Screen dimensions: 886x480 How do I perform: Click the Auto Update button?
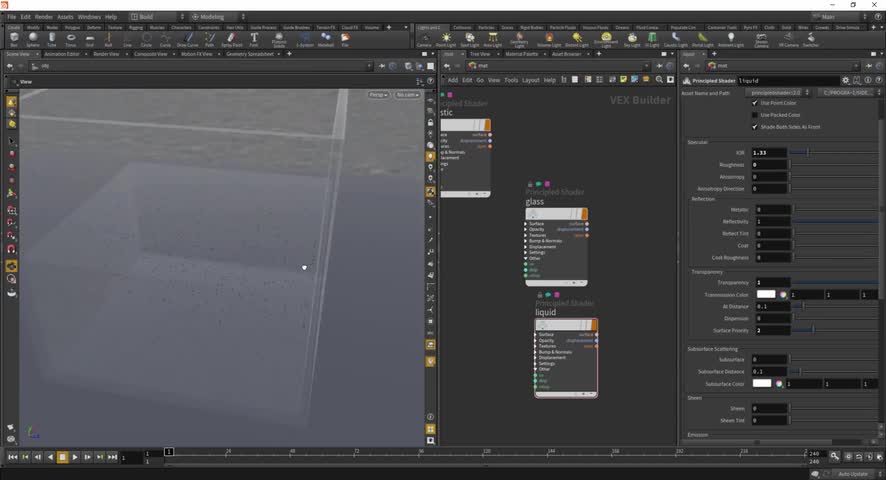tap(853, 473)
